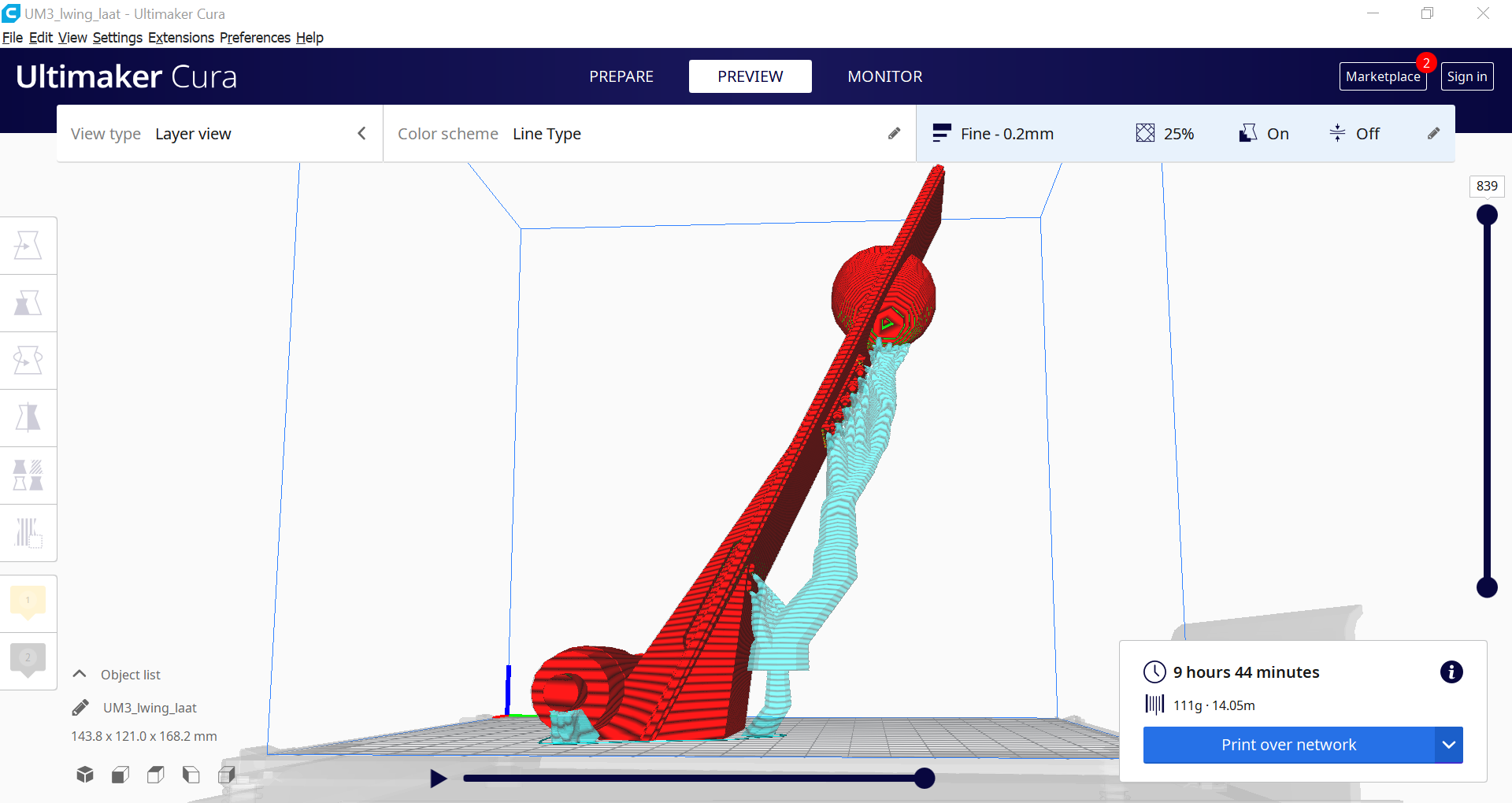This screenshot has height=803, width=1512.
Task: Select the Mirror tool
Action: [x=28, y=418]
